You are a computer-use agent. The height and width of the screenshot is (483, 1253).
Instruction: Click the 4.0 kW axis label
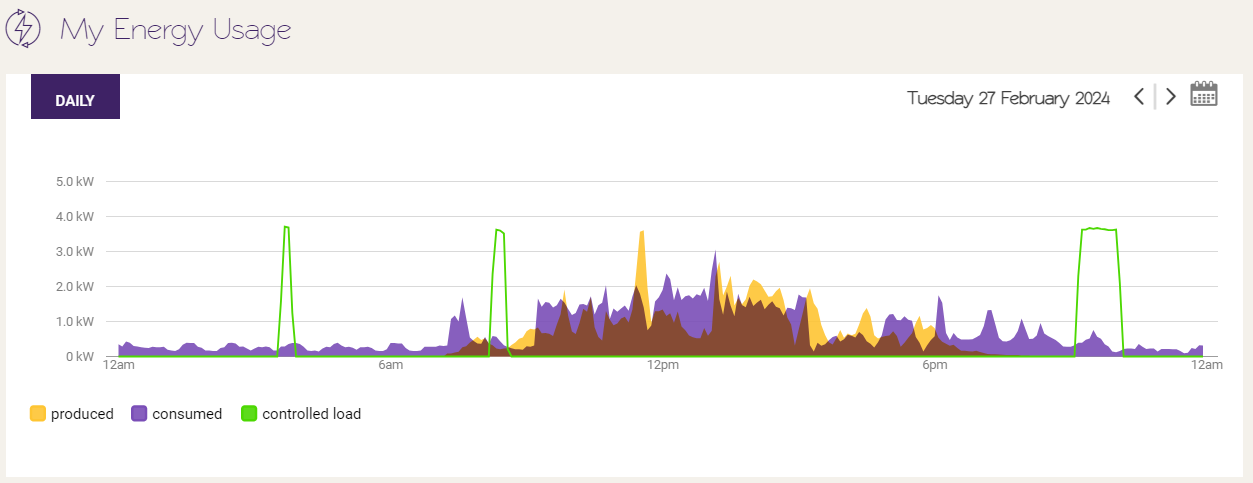[74, 217]
